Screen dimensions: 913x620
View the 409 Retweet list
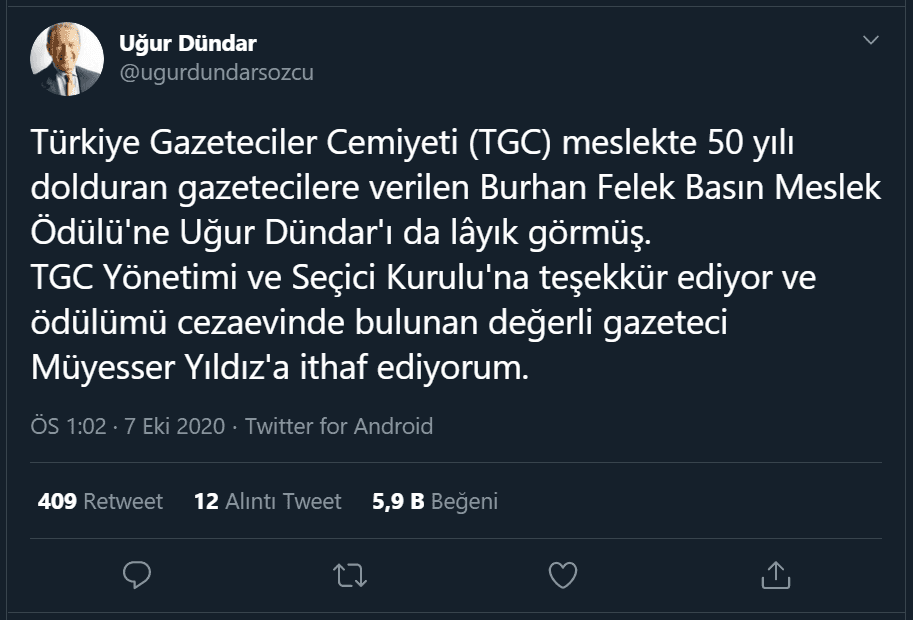(100, 501)
